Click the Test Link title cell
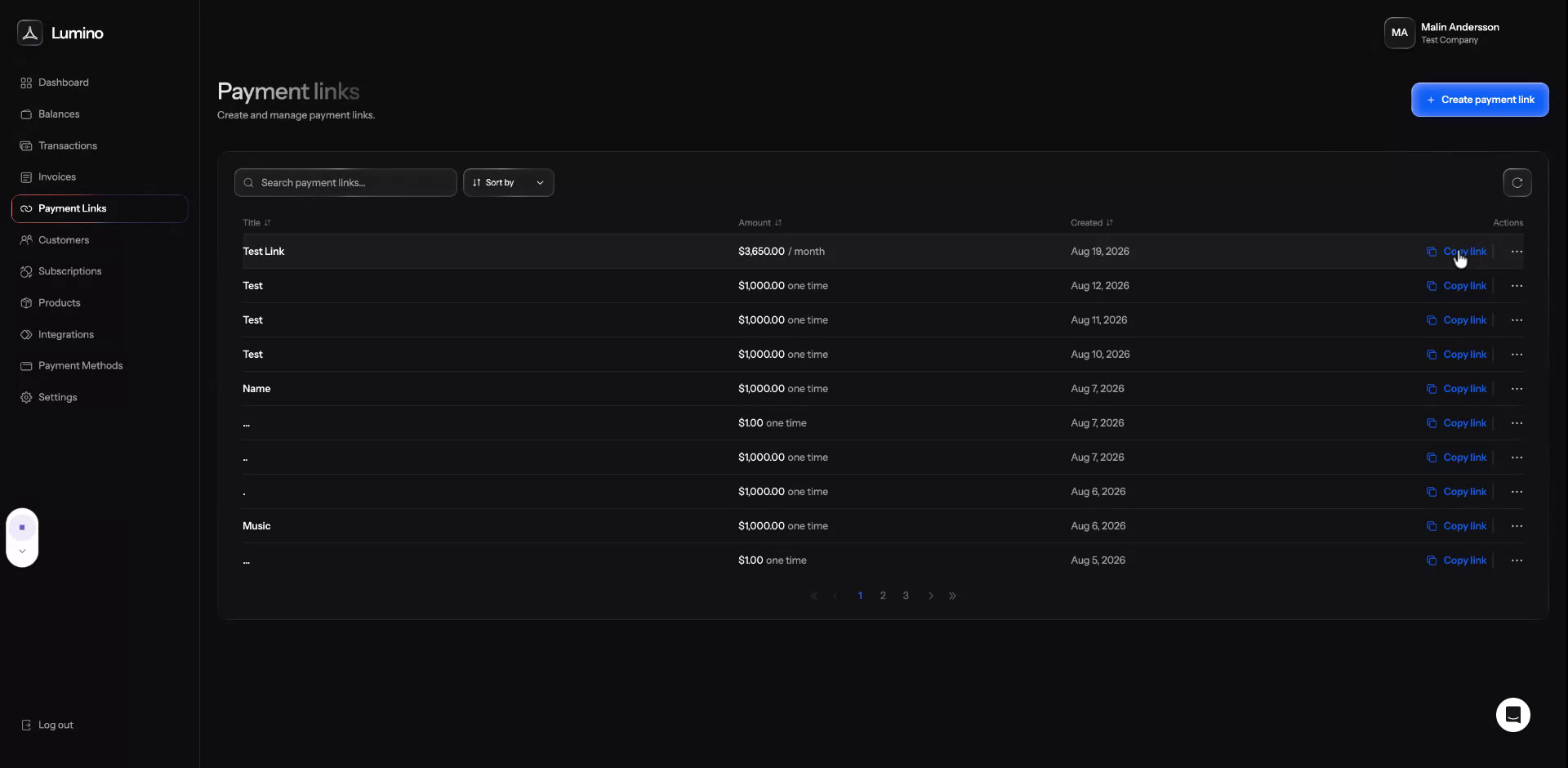The image size is (1568, 768). point(263,252)
